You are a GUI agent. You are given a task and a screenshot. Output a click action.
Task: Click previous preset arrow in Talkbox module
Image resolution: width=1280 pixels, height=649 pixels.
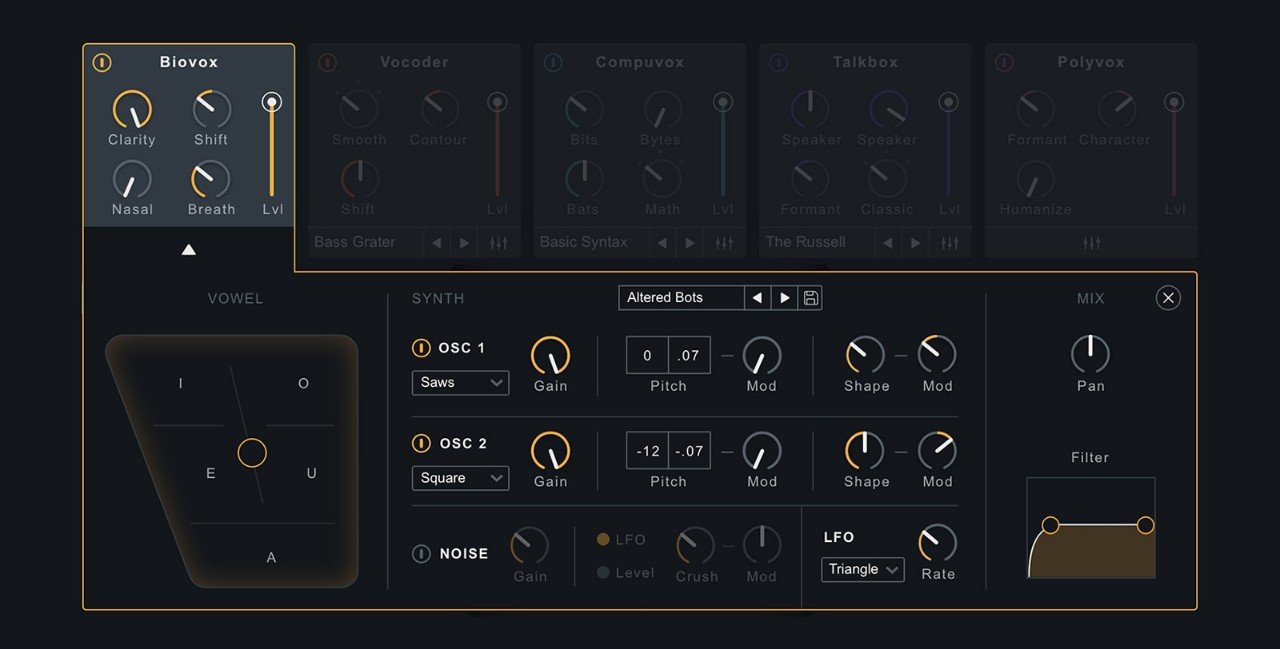pyautogui.click(x=887, y=243)
